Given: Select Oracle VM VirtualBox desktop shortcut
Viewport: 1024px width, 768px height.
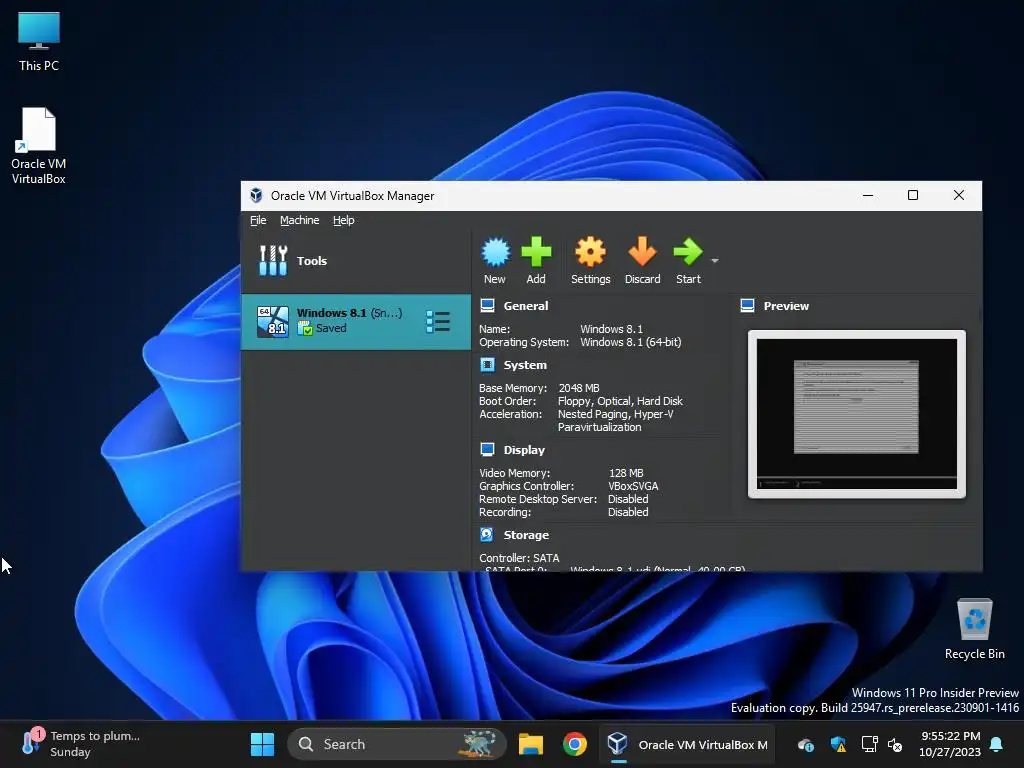Looking at the screenshot, I should 39,146.
